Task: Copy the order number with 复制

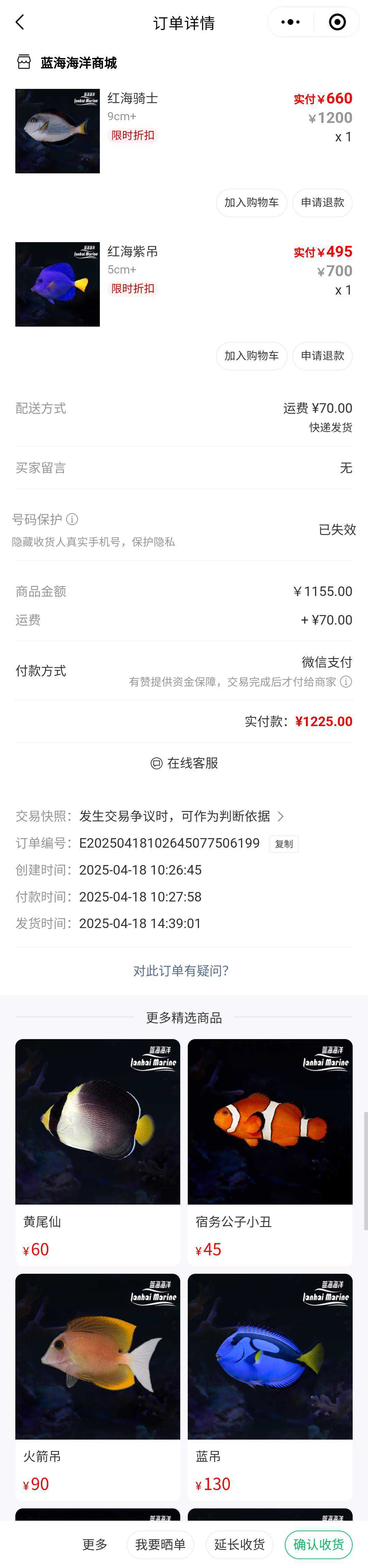Action: tap(284, 844)
